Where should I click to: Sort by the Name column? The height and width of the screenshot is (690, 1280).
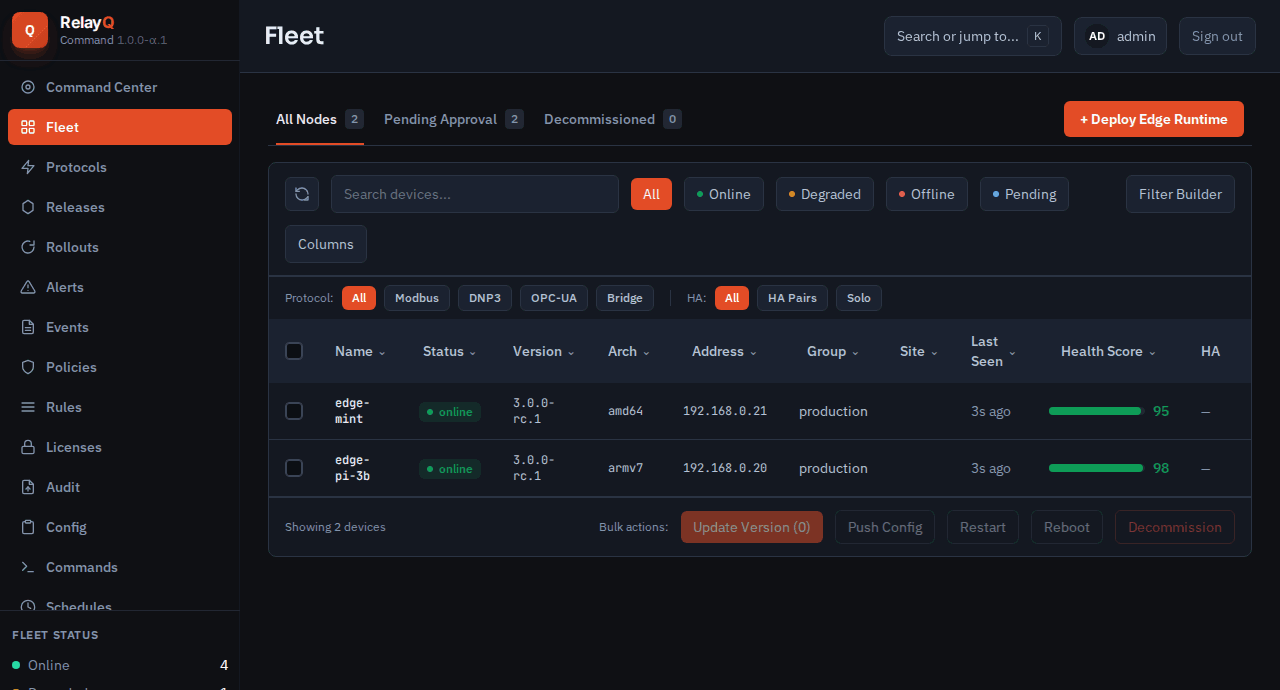tap(360, 351)
